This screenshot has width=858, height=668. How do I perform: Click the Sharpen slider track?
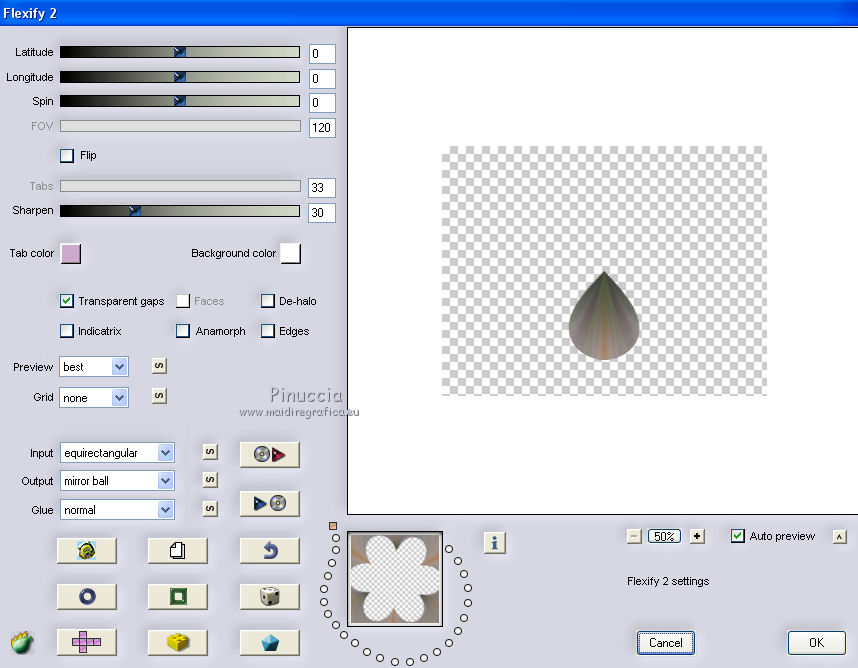[x=180, y=211]
